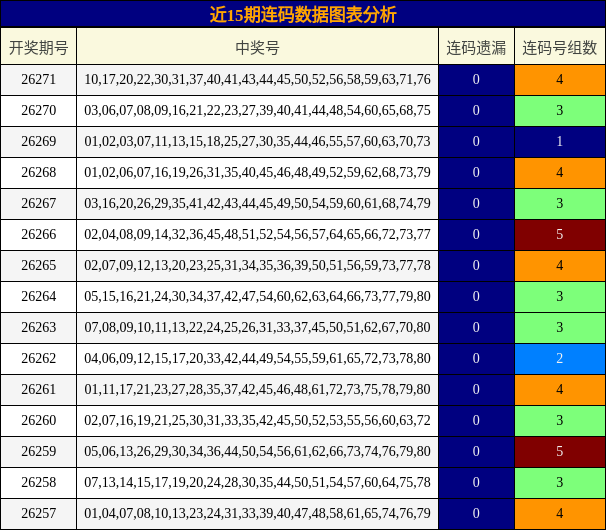
Task: Select winning numbers of period 26257
Action: [257, 513]
